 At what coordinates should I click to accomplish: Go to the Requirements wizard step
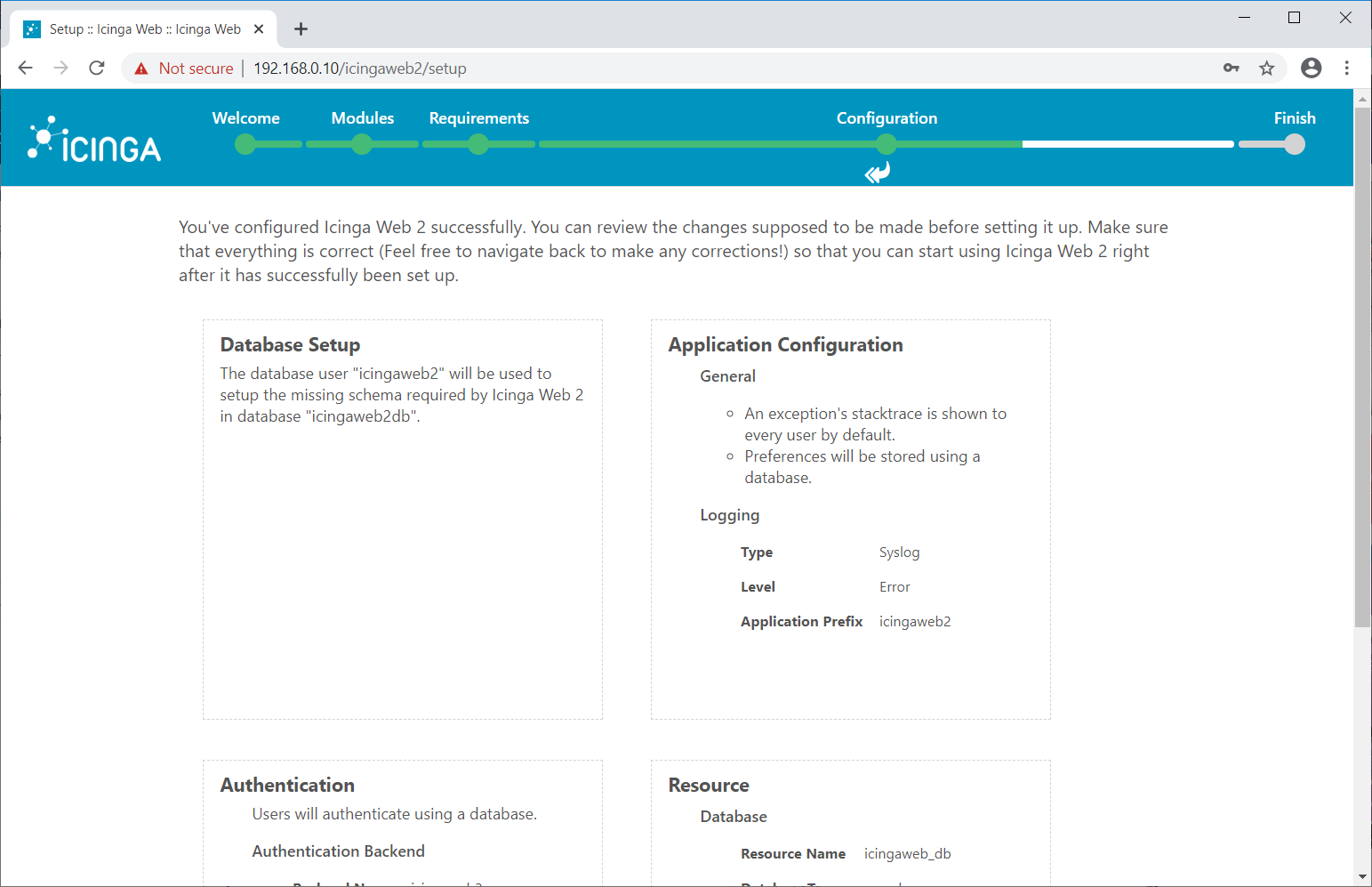[479, 118]
